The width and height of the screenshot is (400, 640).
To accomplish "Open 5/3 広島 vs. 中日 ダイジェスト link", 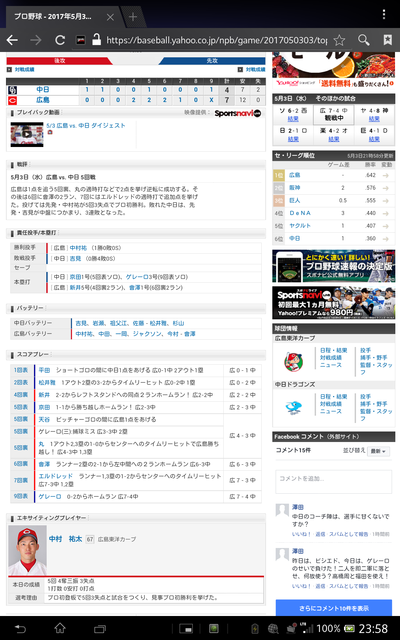I will (86, 126).
